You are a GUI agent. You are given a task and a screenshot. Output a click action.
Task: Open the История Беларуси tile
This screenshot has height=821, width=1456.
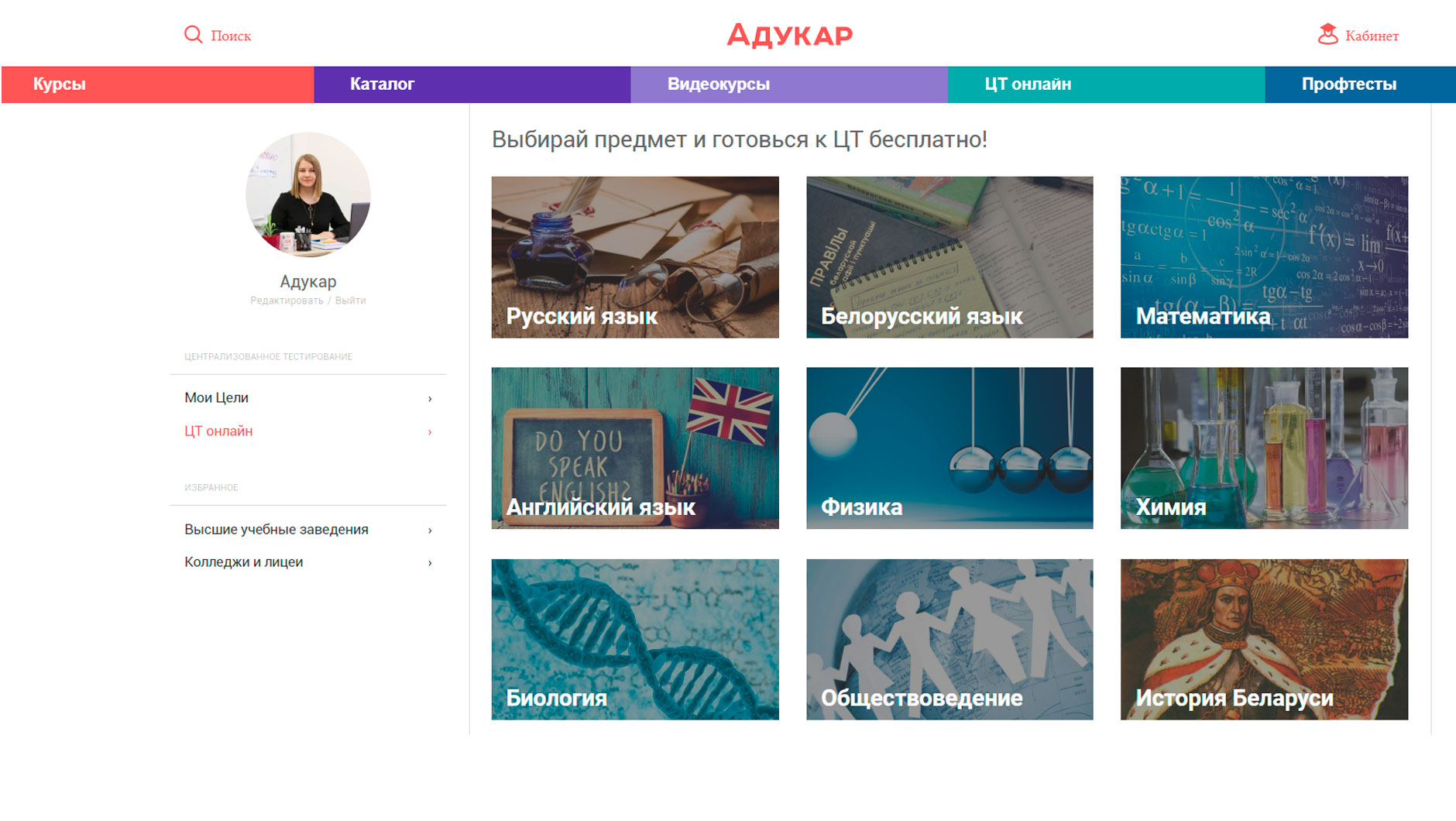click(1264, 640)
